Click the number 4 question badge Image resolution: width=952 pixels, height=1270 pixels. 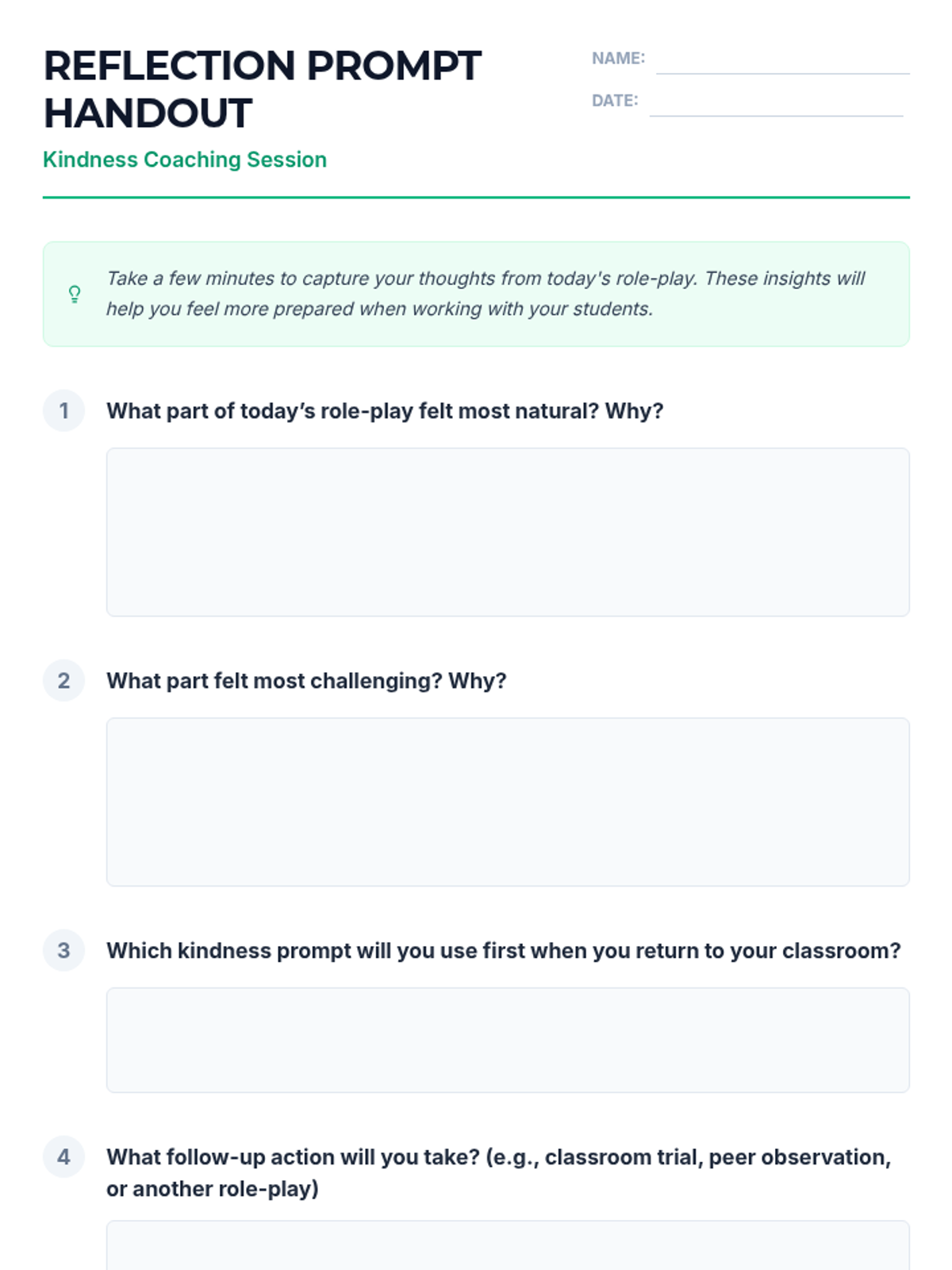point(63,1156)
